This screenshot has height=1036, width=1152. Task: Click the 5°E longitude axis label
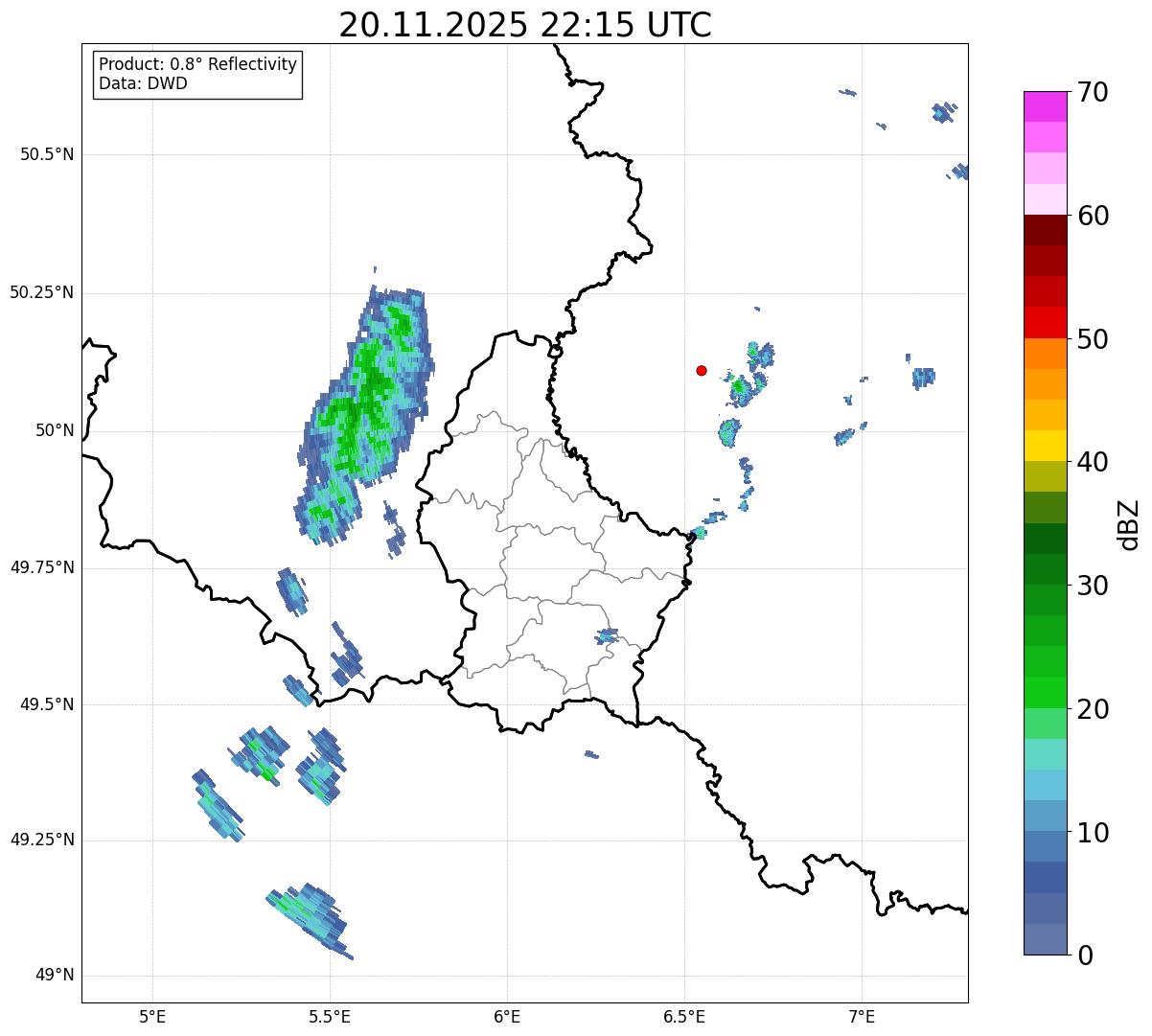pyautogui.click(x=152, y=1017)
